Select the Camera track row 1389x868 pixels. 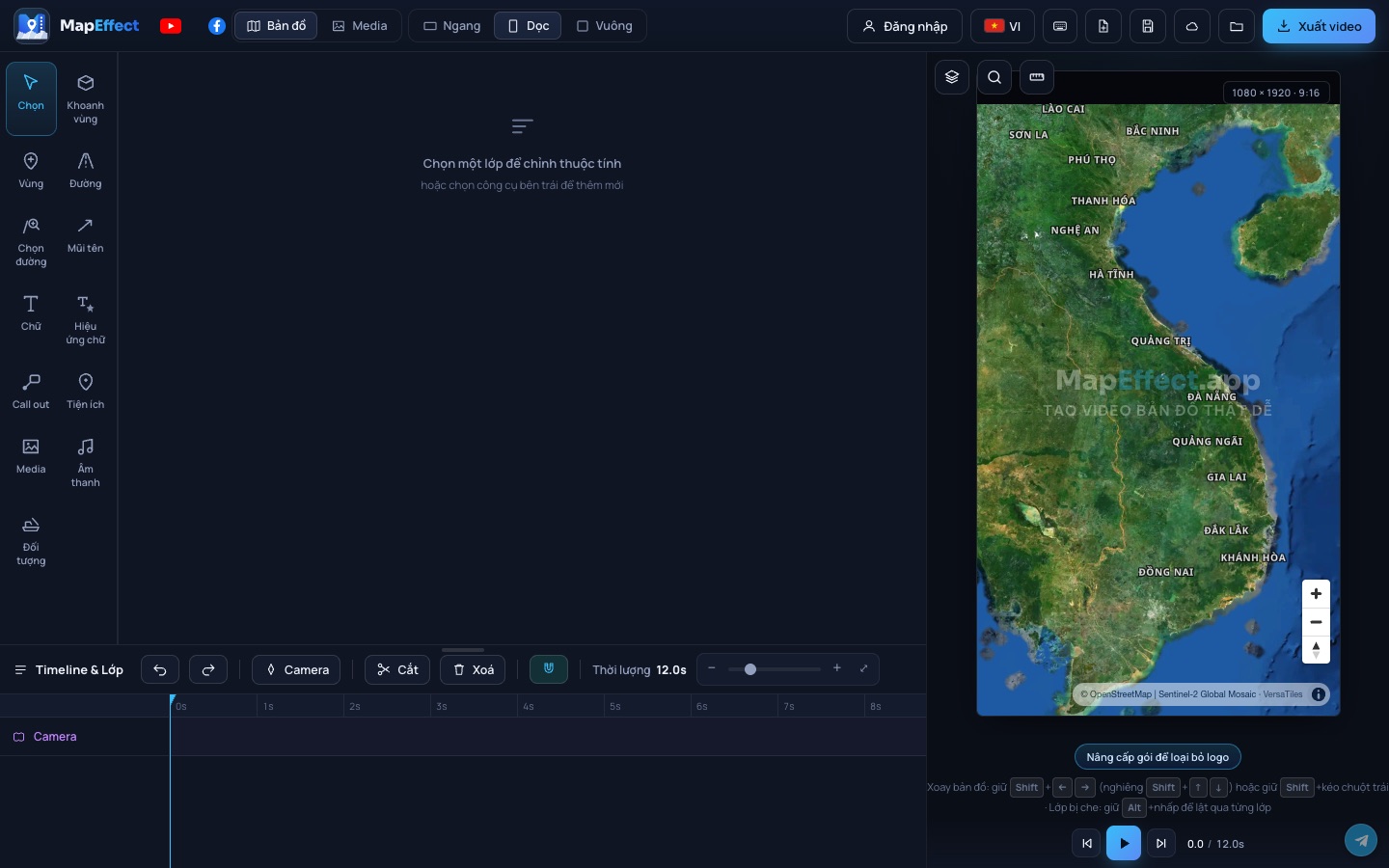coord(463,737)
